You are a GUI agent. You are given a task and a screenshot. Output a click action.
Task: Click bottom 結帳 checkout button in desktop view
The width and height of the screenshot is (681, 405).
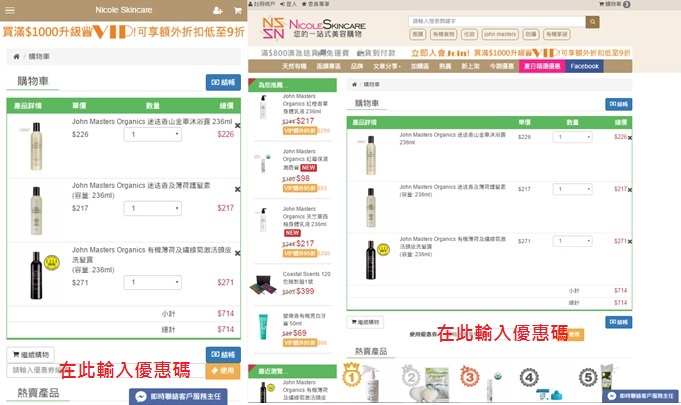pyautogui.click(x=618, y=322)
